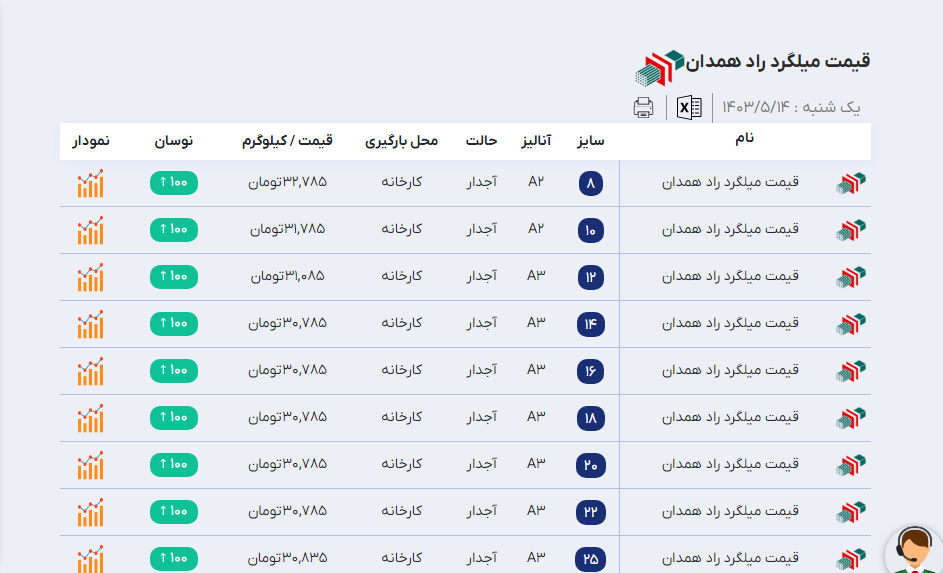
Task: Click the printer icon to print table
Action: [x=644, y=107]
